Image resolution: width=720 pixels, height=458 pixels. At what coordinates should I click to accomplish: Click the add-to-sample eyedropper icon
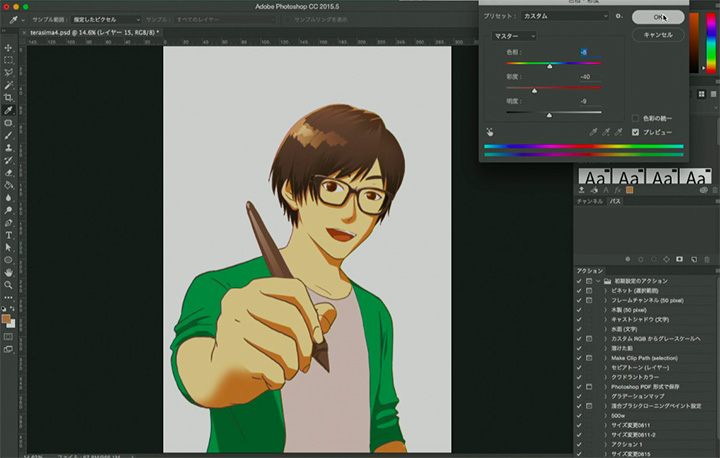tap(606, 132)
